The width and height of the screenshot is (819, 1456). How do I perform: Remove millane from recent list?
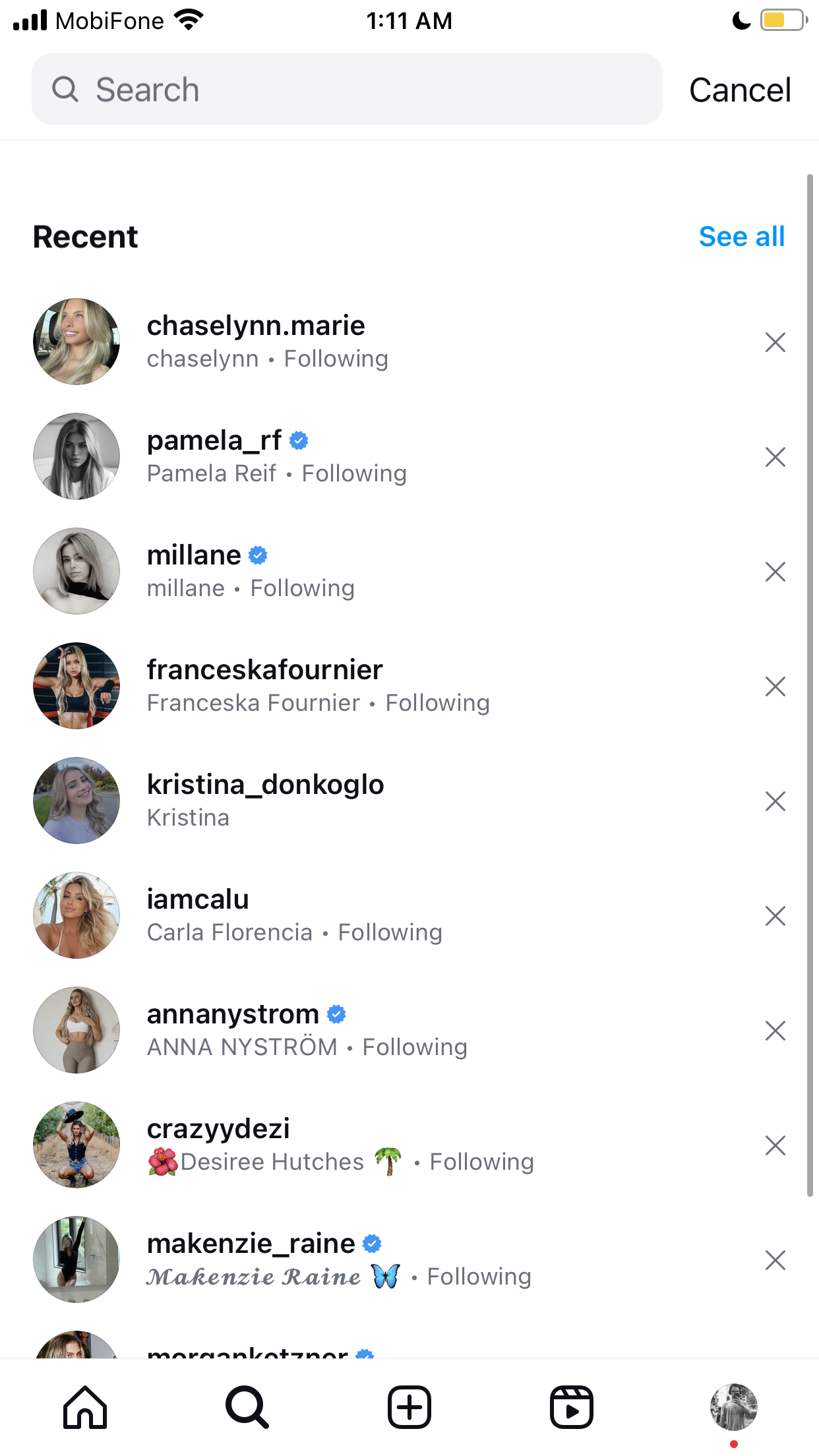pyautogui.click(x=775, y=572)
